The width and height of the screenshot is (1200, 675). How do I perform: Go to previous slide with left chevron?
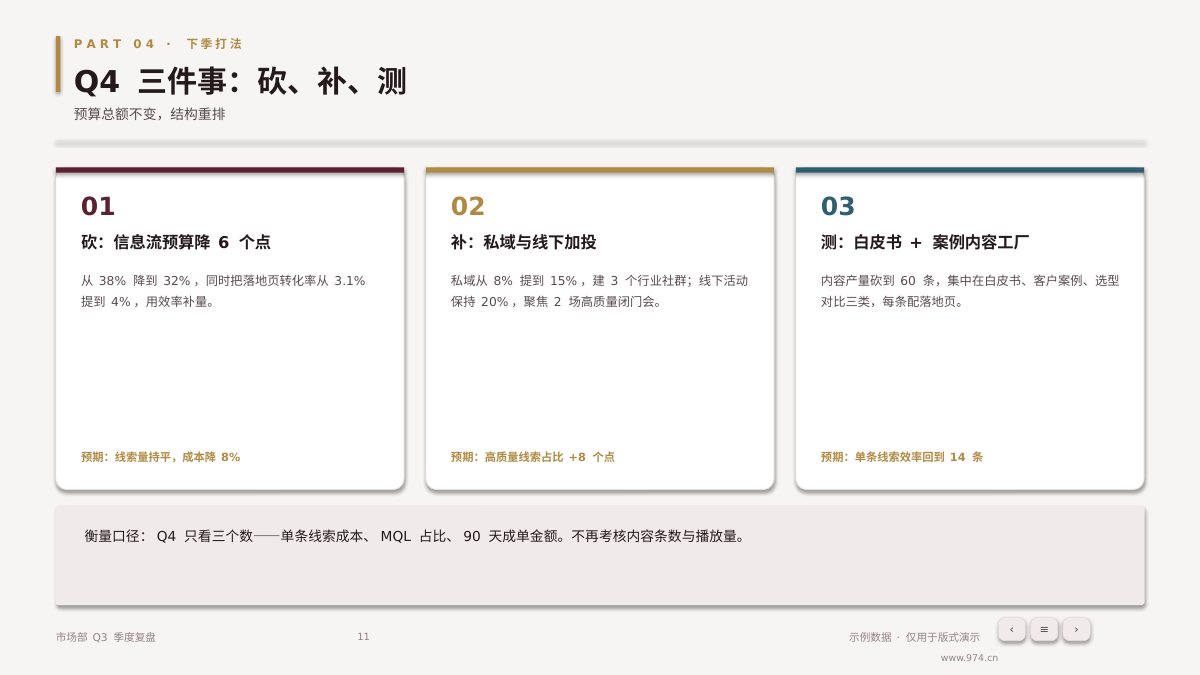pyautogui.click(x=1011, y=629)
